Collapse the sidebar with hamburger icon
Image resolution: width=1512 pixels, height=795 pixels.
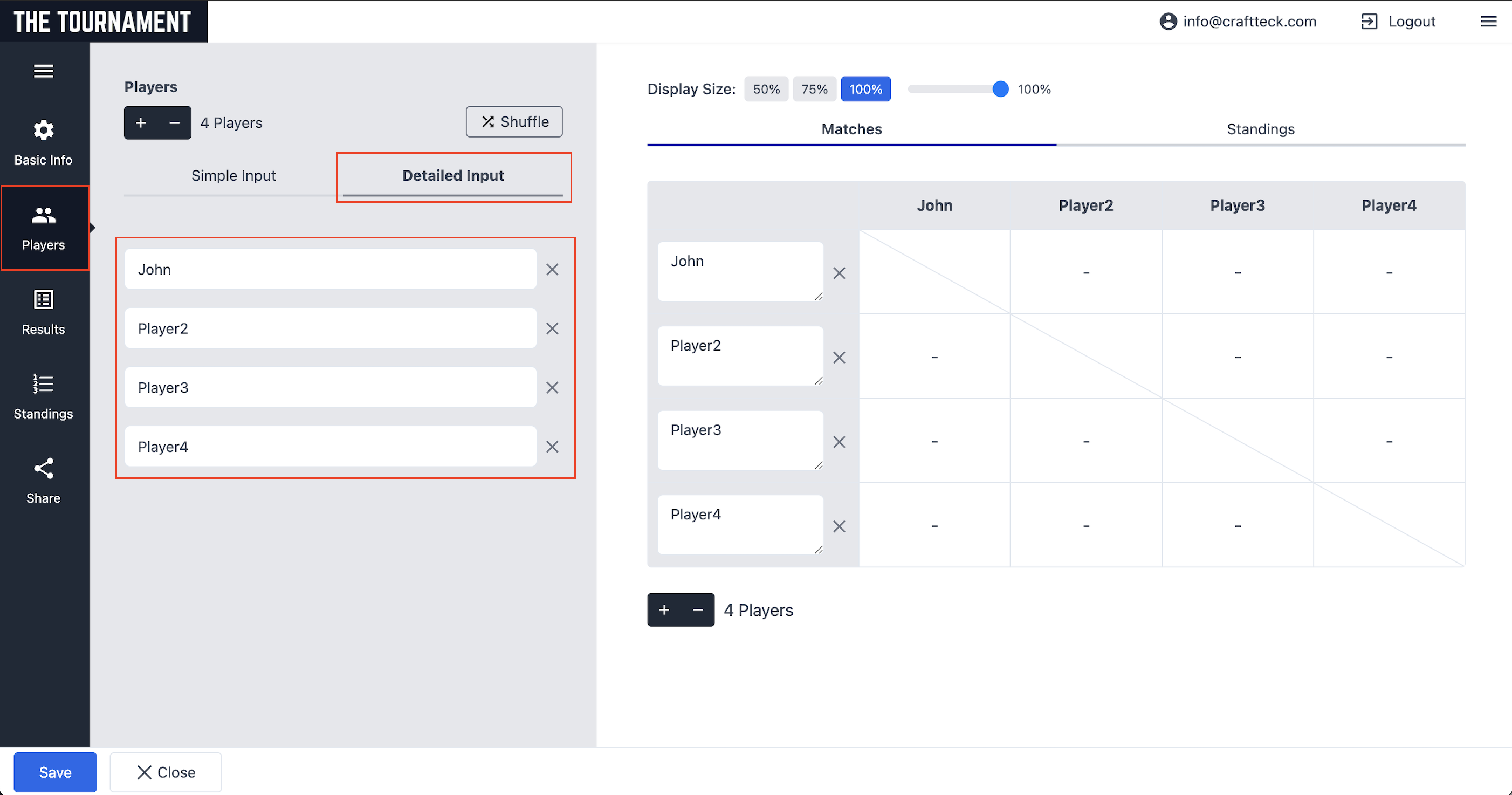(44, 71)
